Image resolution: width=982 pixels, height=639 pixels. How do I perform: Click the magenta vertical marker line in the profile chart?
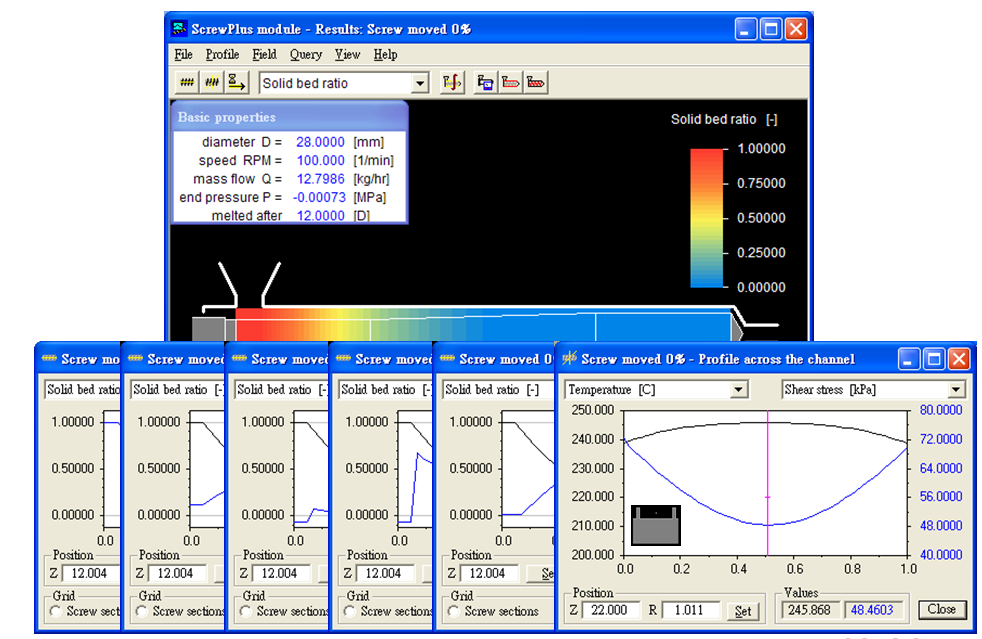768,483
